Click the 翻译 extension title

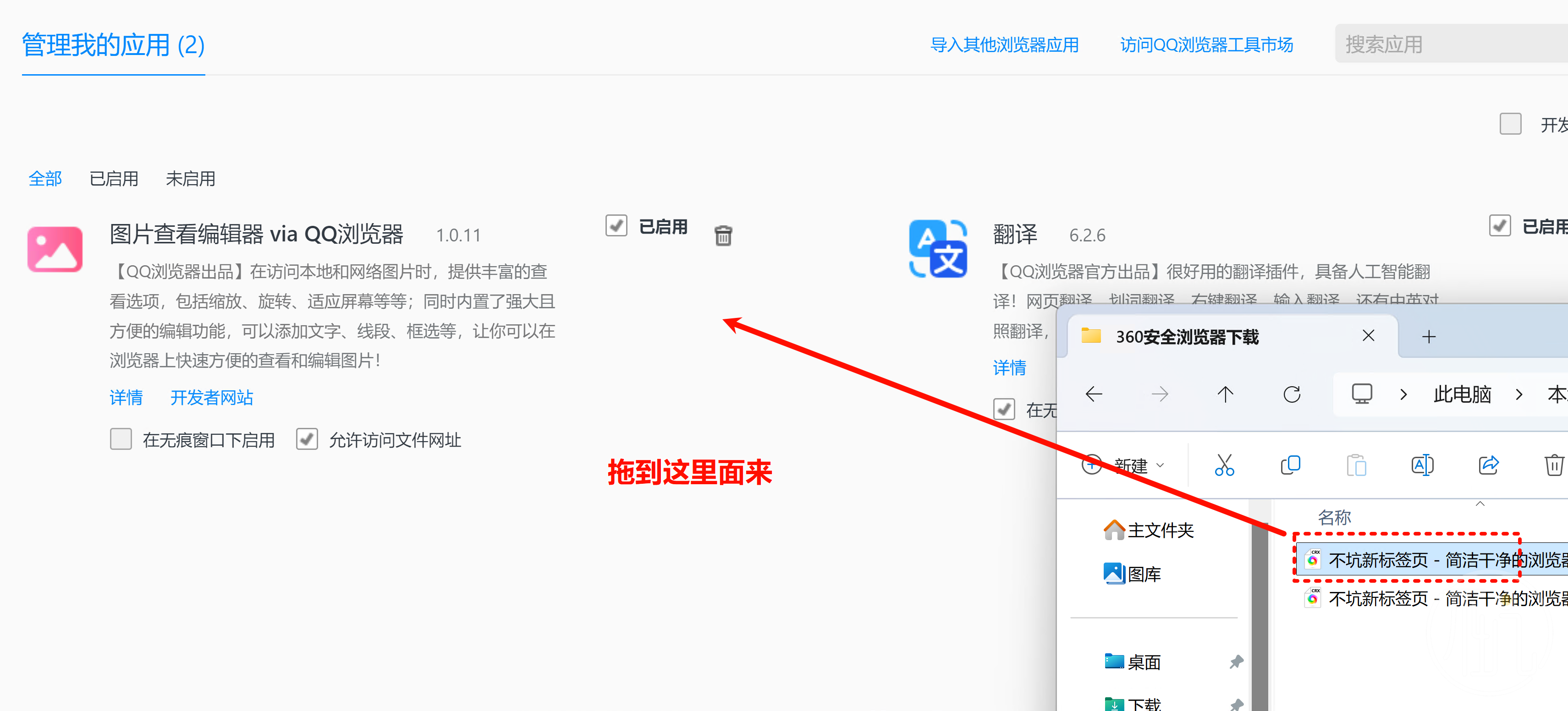coord(1015,234)
